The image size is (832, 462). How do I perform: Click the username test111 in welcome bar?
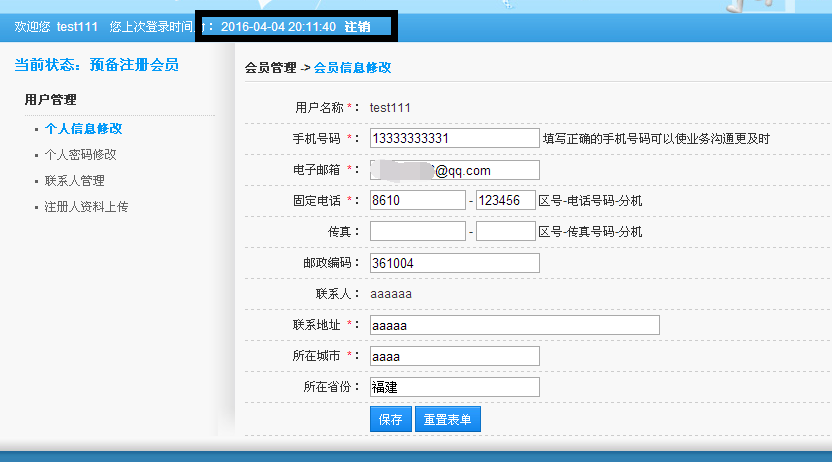point(77,27)
